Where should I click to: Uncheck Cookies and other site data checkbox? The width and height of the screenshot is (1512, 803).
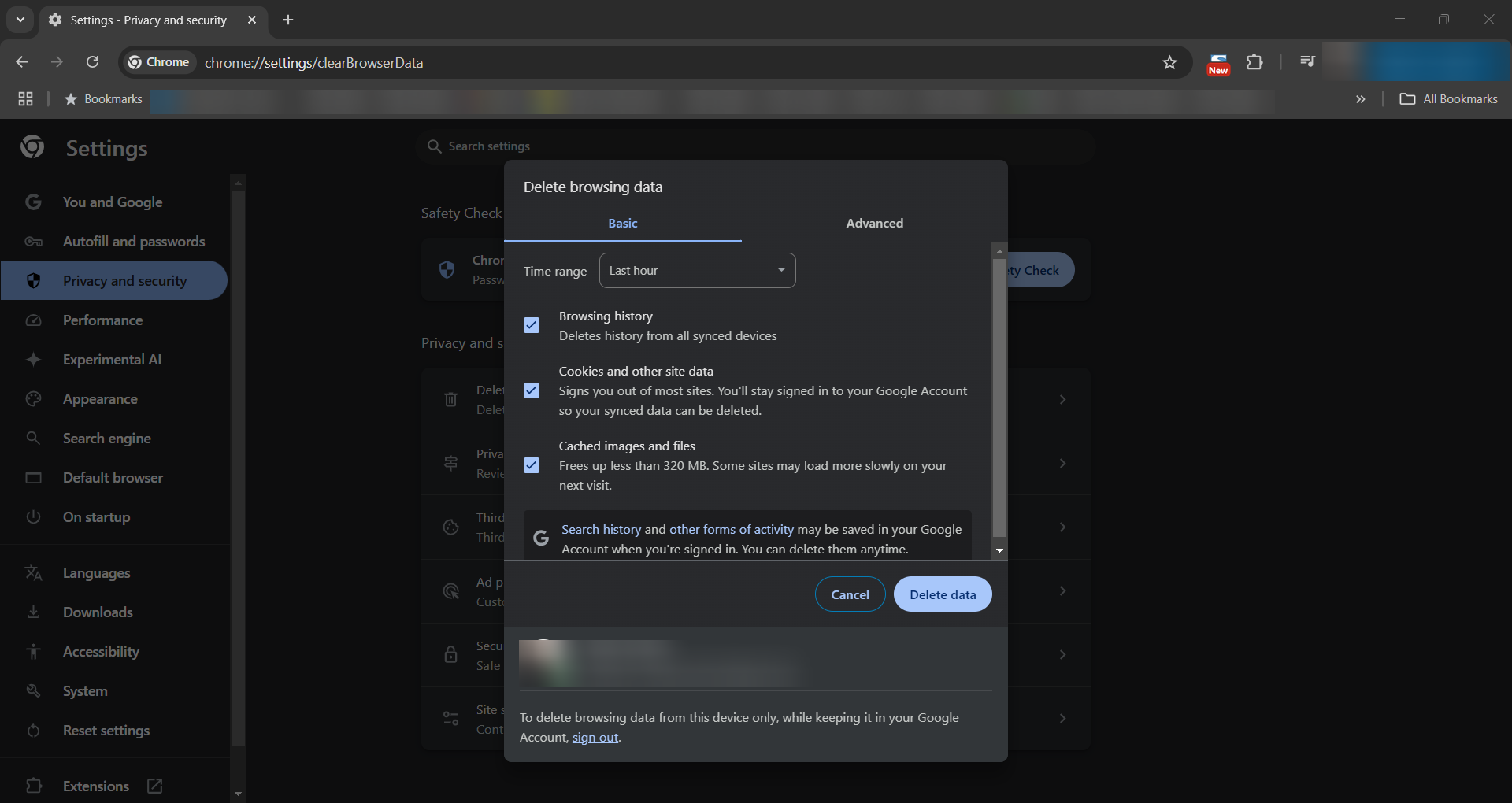click(x=532, y=390)
